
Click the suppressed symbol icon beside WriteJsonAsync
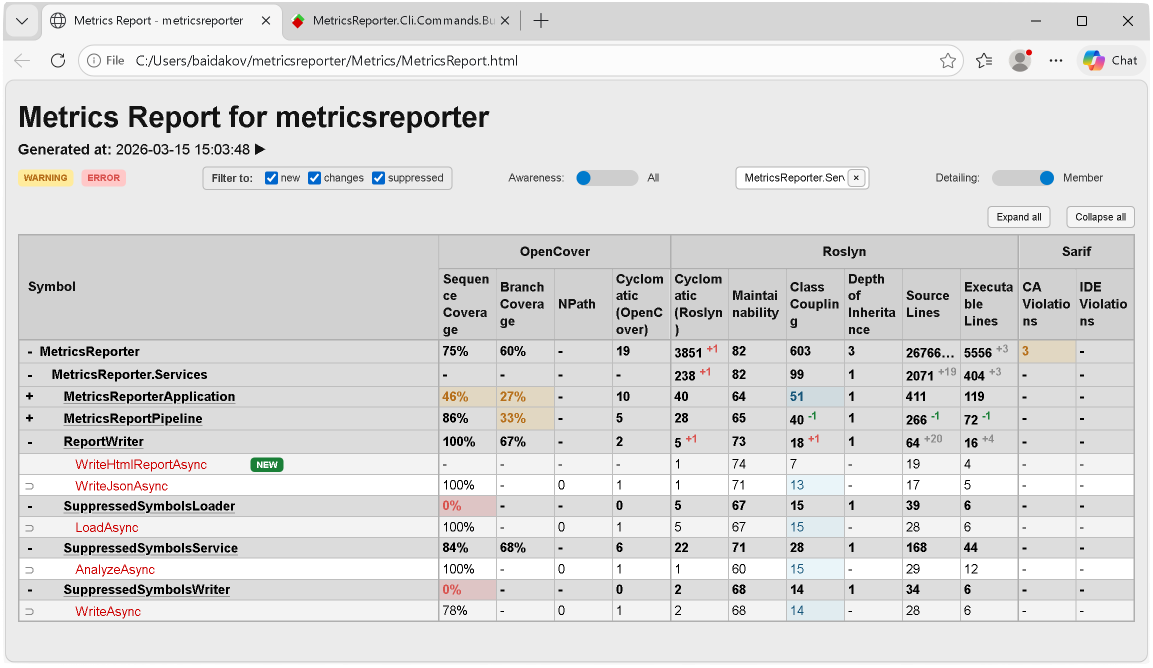(x=30, y=485)
